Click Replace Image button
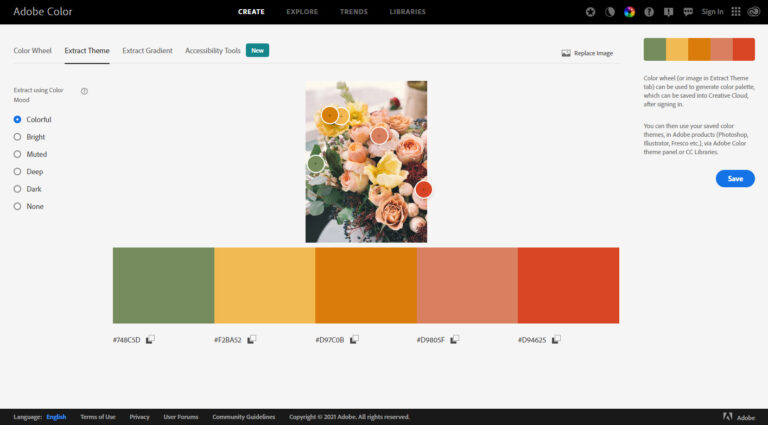The width and height of the screenshot is (768, 425). click(x=587, y=53)
